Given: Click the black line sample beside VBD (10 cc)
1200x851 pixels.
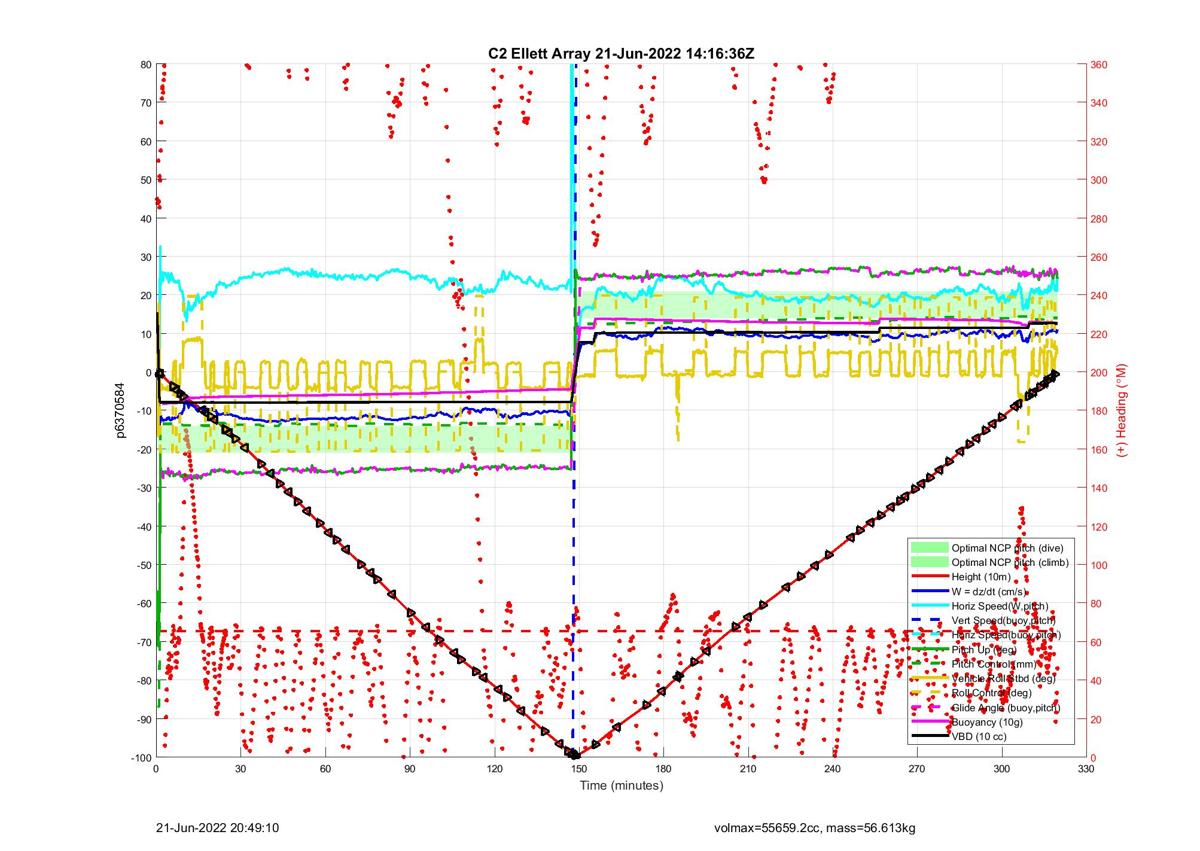Looking at the screenshot, I should pyautogui.click(x=928, y=736).
